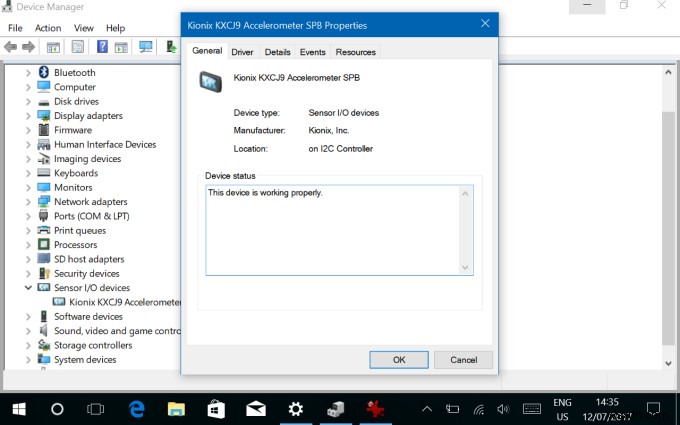Click the volume speaker icon in system tray
This screenshot has width=680, height=425.
pyautogui.click(x=503, y=409)
